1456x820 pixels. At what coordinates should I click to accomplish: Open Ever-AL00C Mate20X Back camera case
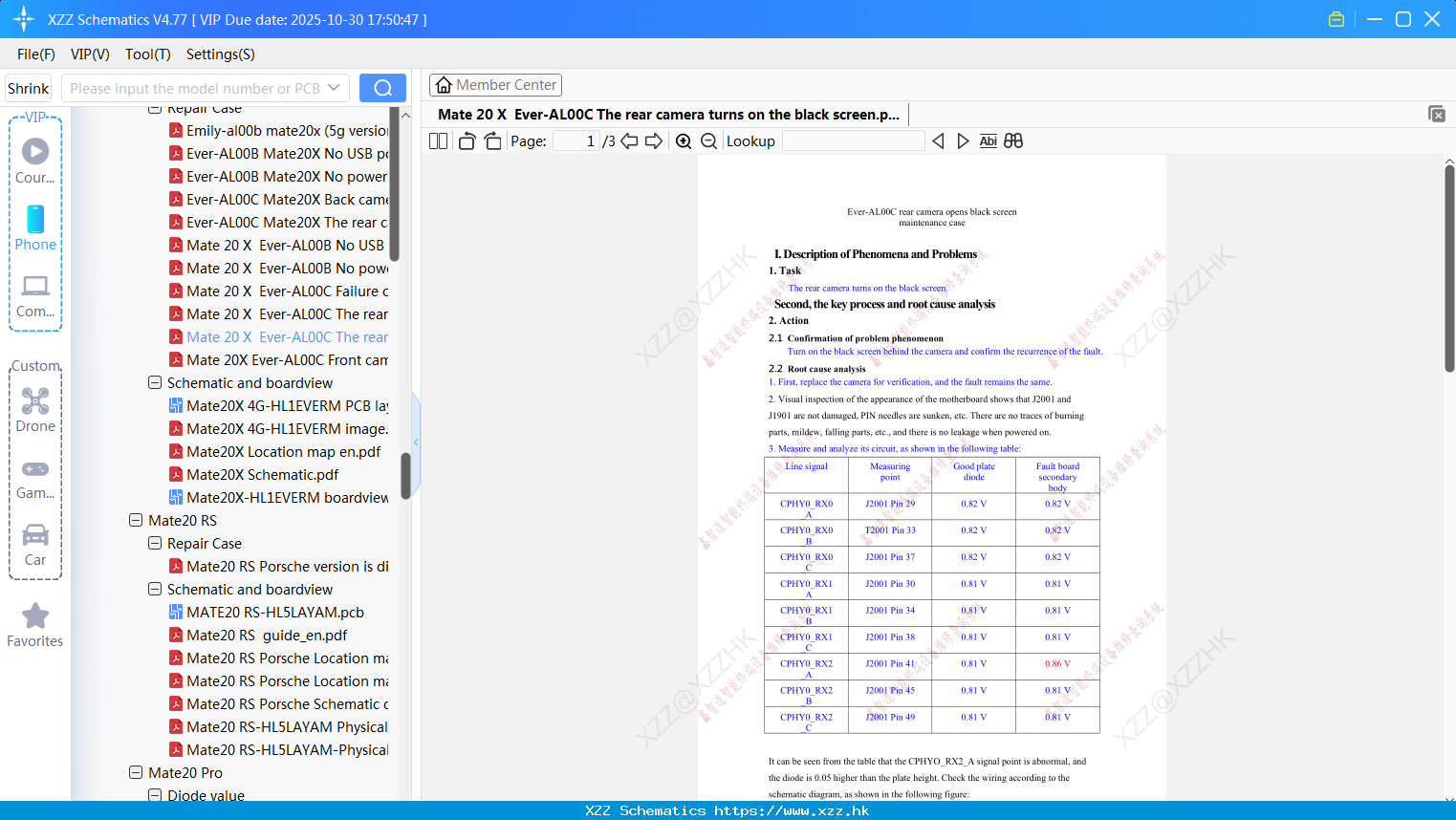tap(278, 199)
